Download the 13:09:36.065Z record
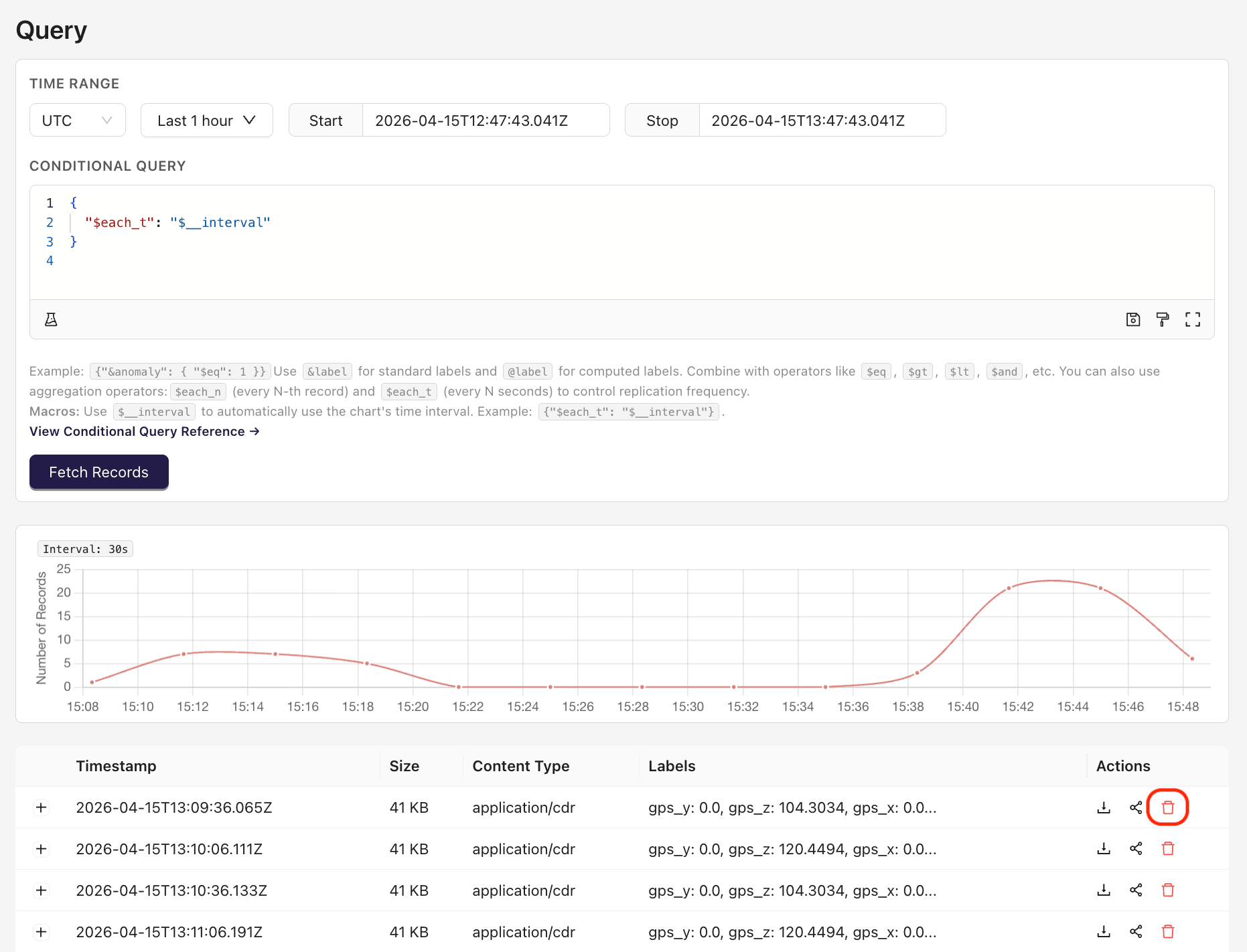Viewport: 1247px width, 952px height. tap(1104, 807)
